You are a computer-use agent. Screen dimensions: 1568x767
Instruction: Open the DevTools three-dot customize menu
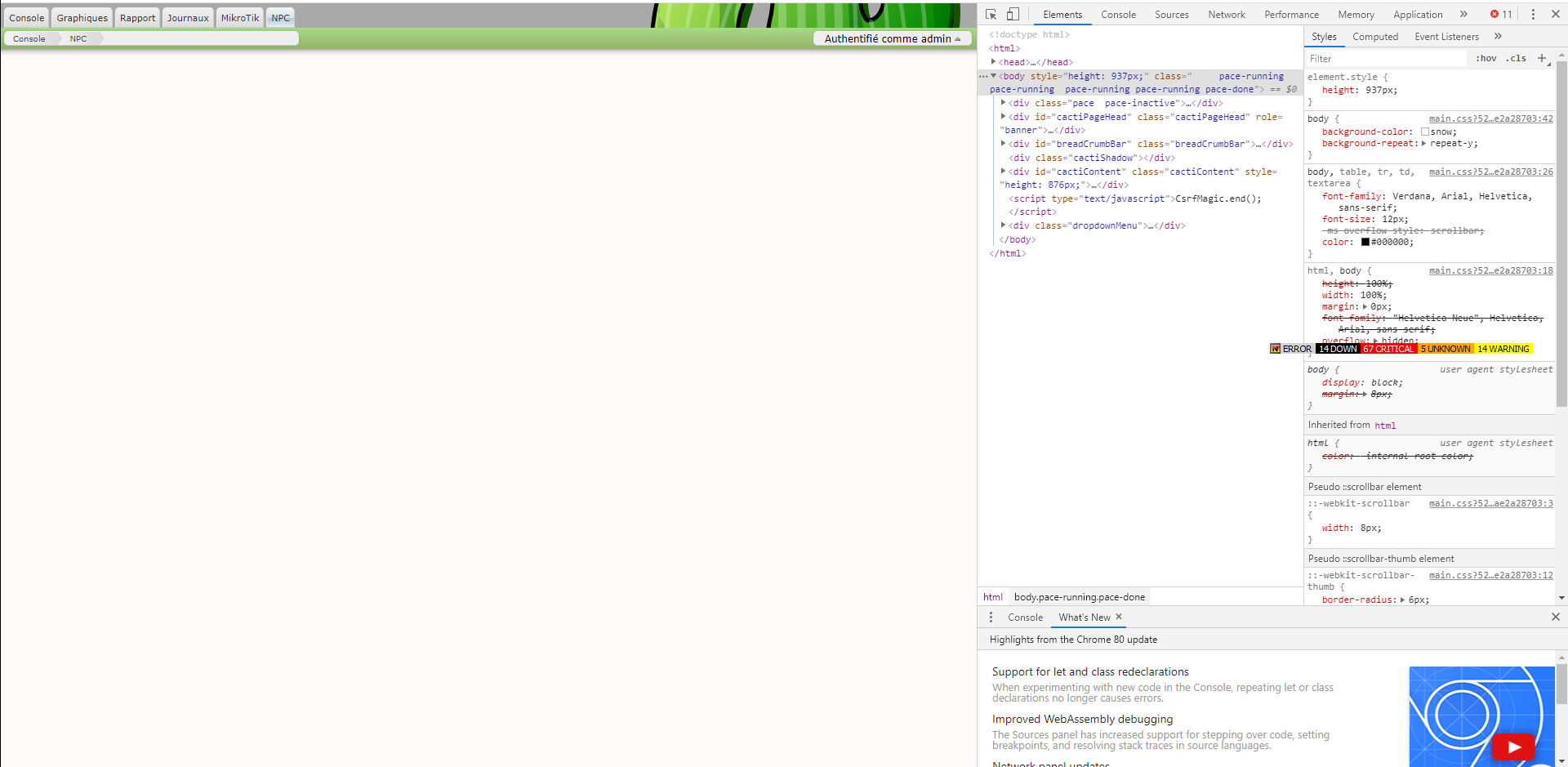(x=1533, y=14)
